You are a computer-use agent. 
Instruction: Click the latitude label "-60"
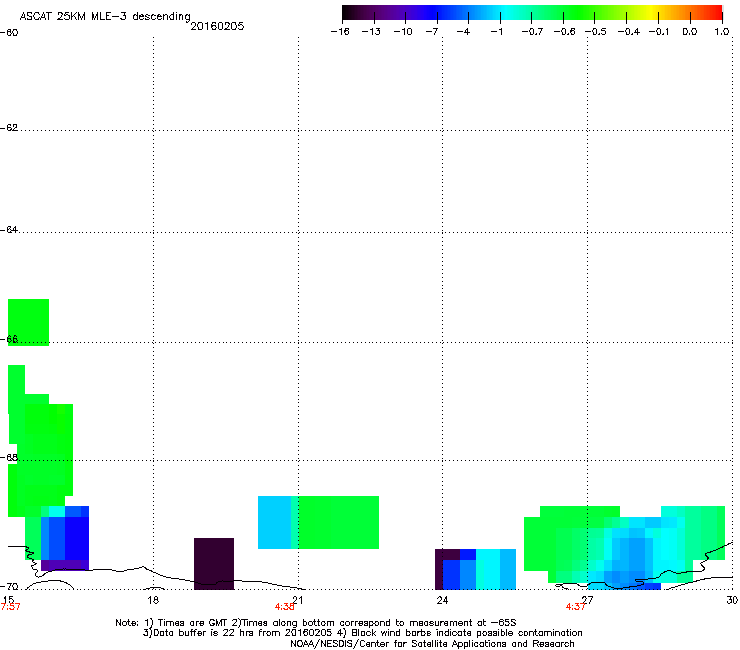coord(9,33)
